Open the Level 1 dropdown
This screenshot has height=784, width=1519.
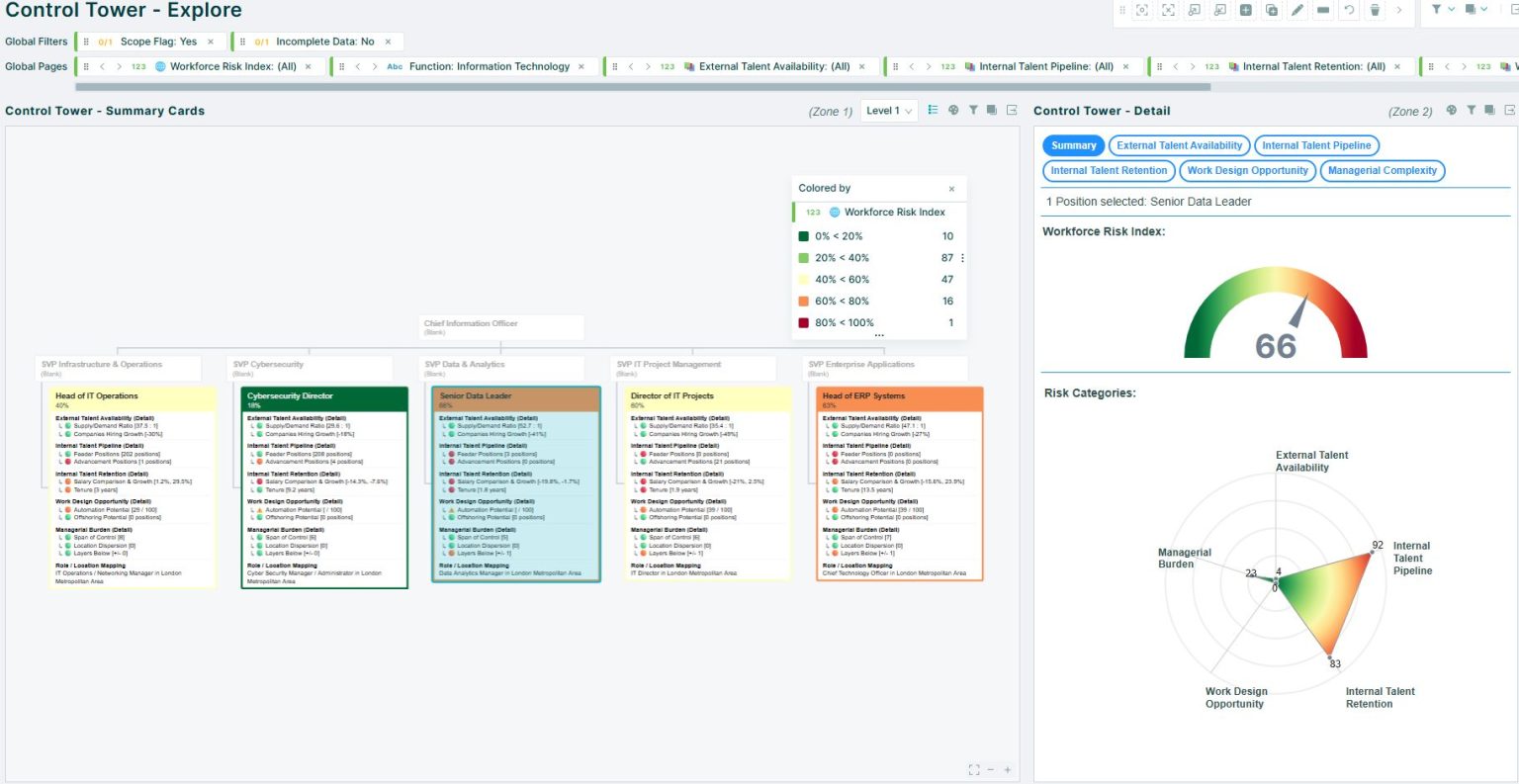pyautogui.click(x=890, y=111)
